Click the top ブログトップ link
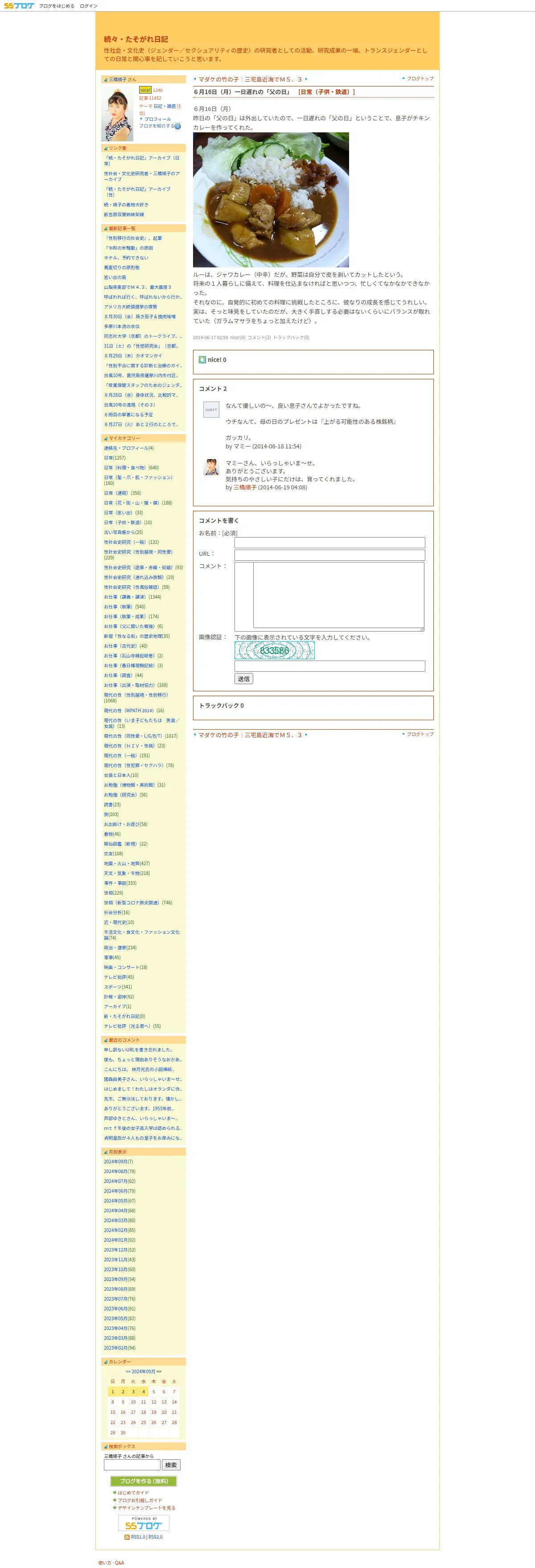The height and width of the screenshot is (1568, 535). coord(420,78)
